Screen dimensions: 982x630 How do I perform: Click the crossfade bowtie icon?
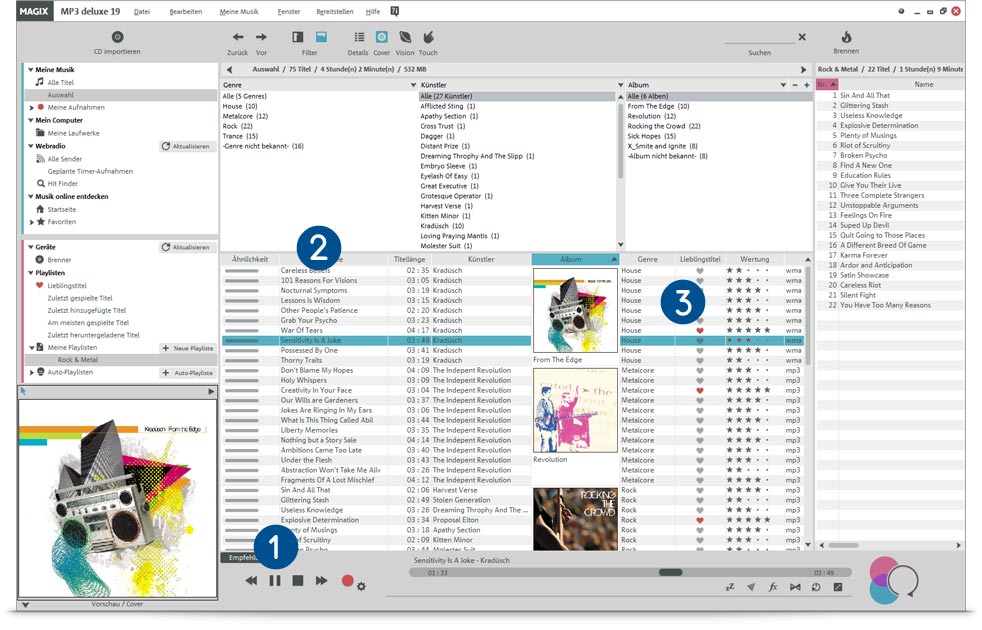click(x=795, y=587)
